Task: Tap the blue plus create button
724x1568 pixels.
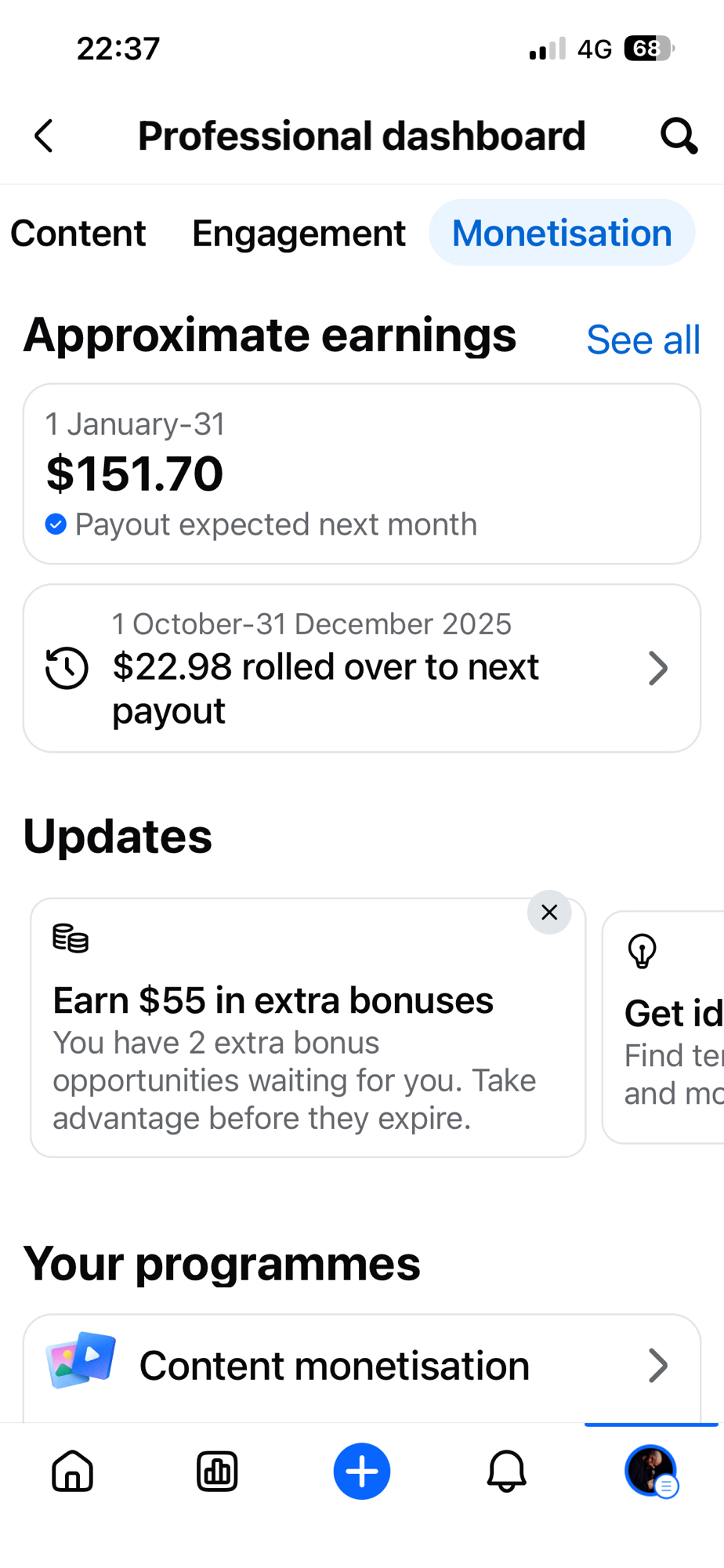Action: [x=362, y=1471]
